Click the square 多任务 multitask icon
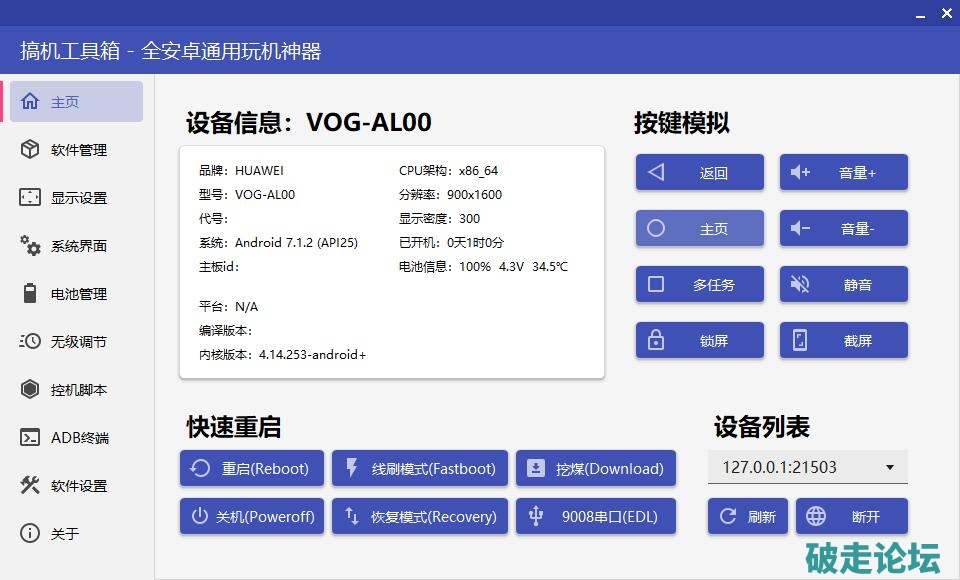This screenshot has height=580, width=960. pos(656,285)
